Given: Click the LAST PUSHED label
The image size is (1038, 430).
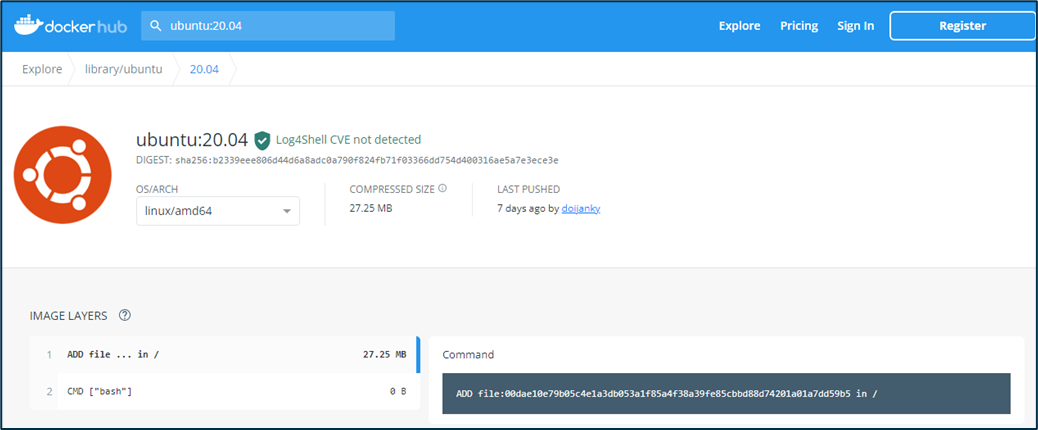Looking at the screenshot, I should [528, 189].
